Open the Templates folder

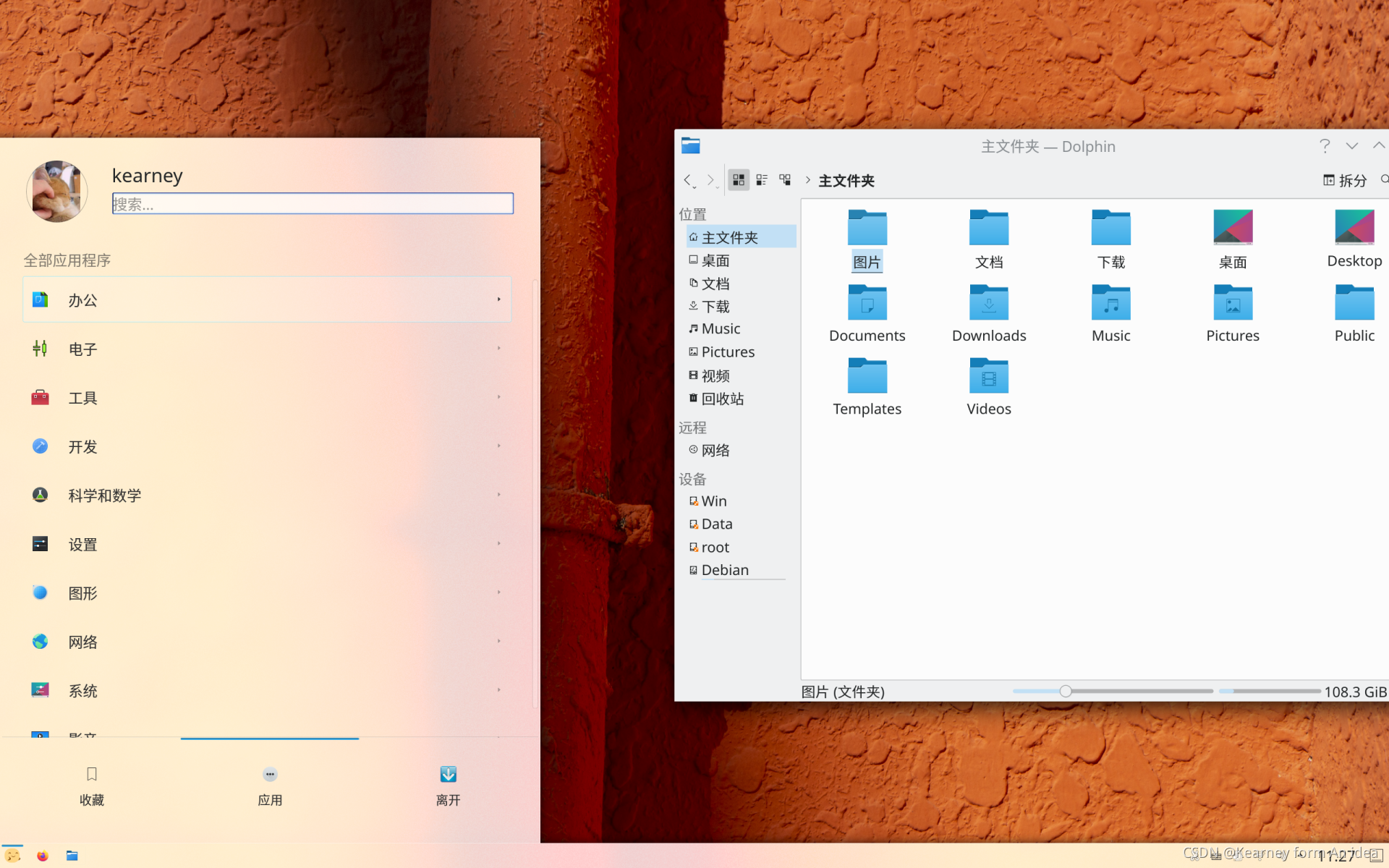[x=867, y=376]
